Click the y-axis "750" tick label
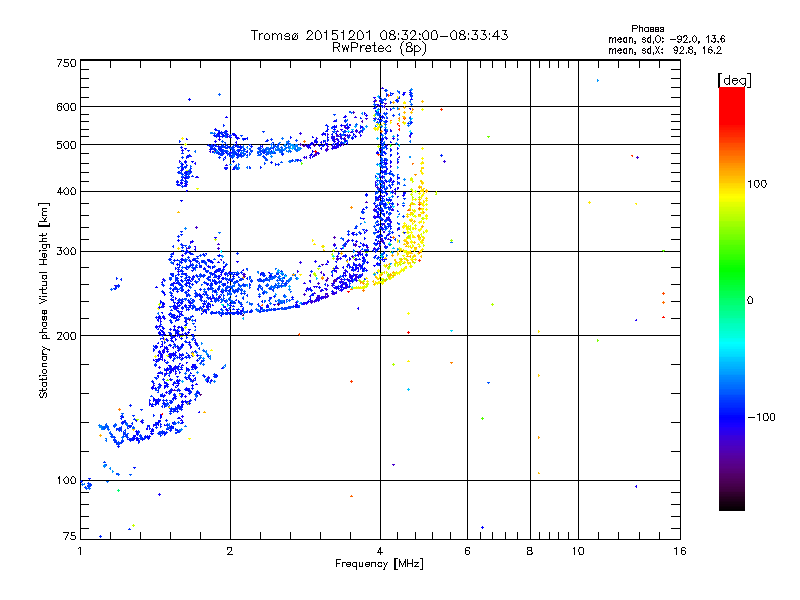Screen dimensions: 800x600 point(66,64)
